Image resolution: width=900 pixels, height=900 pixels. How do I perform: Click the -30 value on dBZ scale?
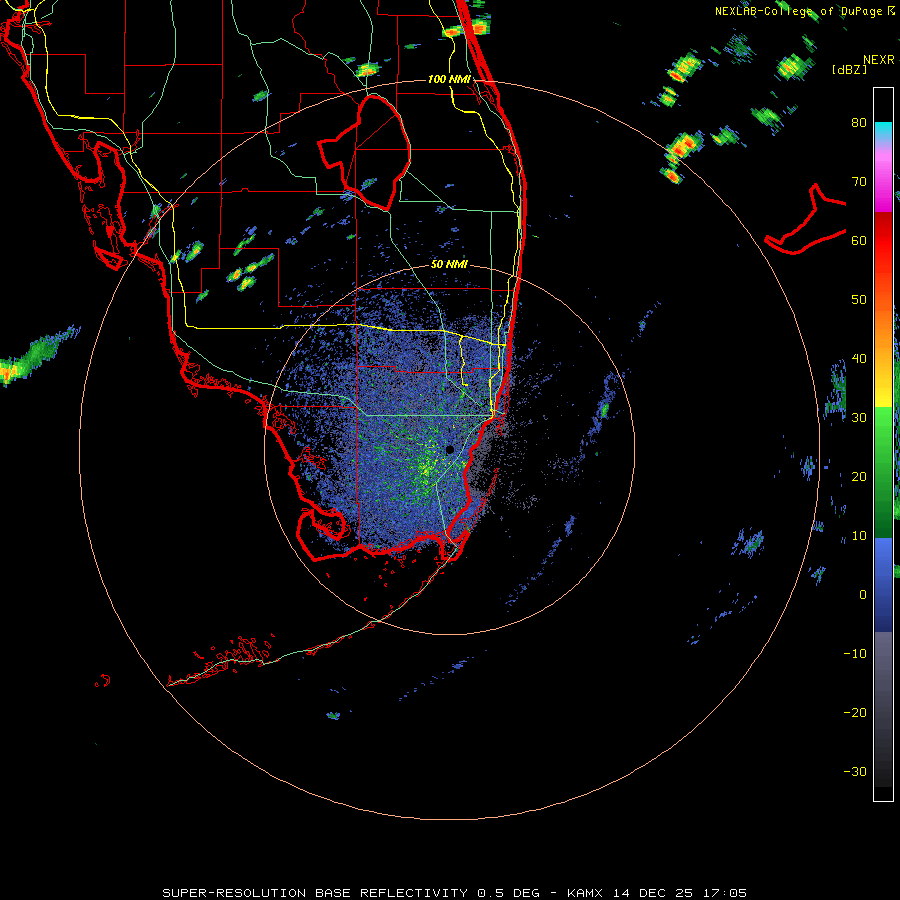click(x=855, y=771)
